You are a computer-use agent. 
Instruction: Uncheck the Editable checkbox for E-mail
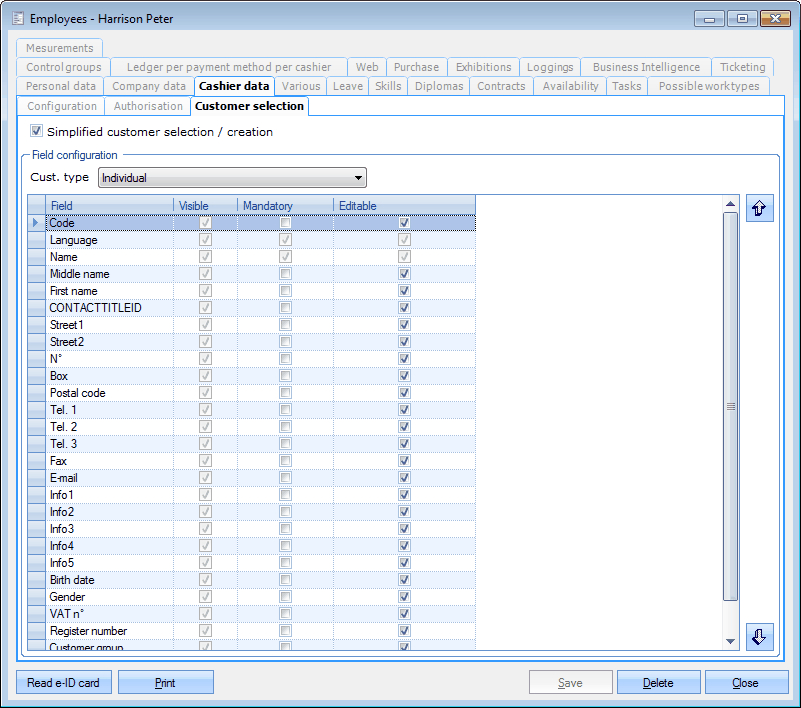404,478
